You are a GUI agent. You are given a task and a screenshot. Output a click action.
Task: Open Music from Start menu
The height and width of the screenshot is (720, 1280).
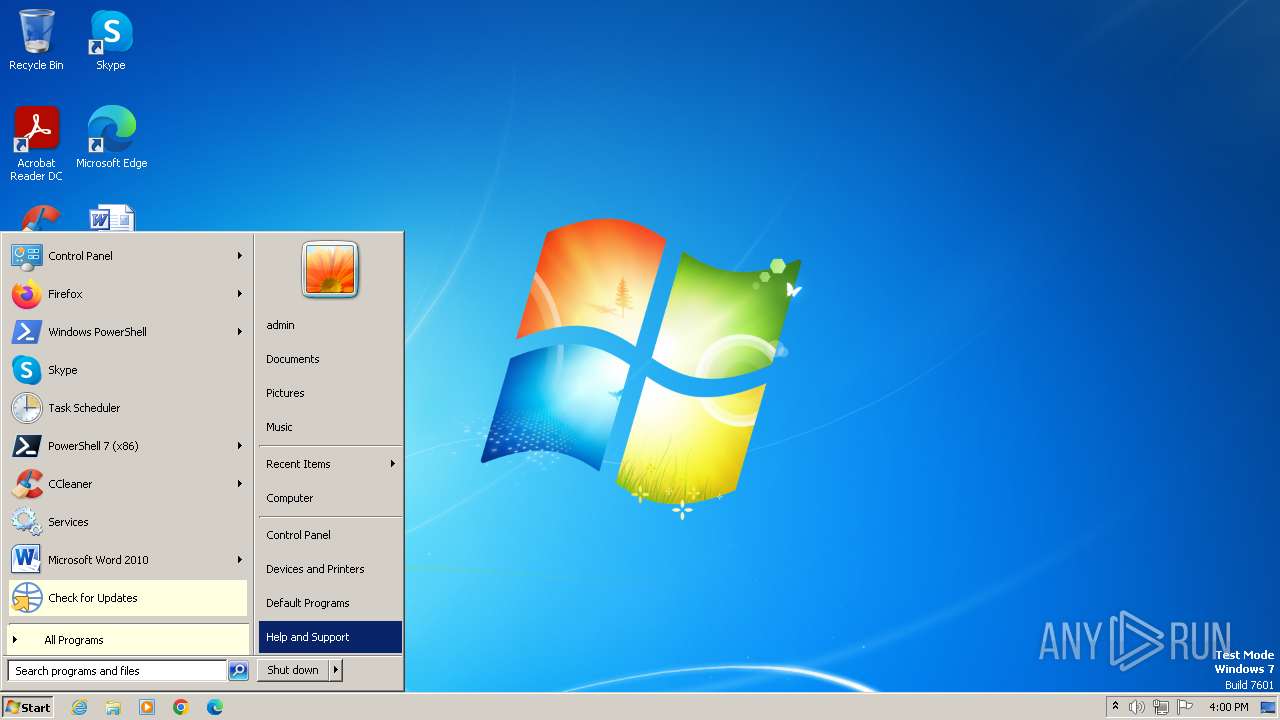pos(330,427)
